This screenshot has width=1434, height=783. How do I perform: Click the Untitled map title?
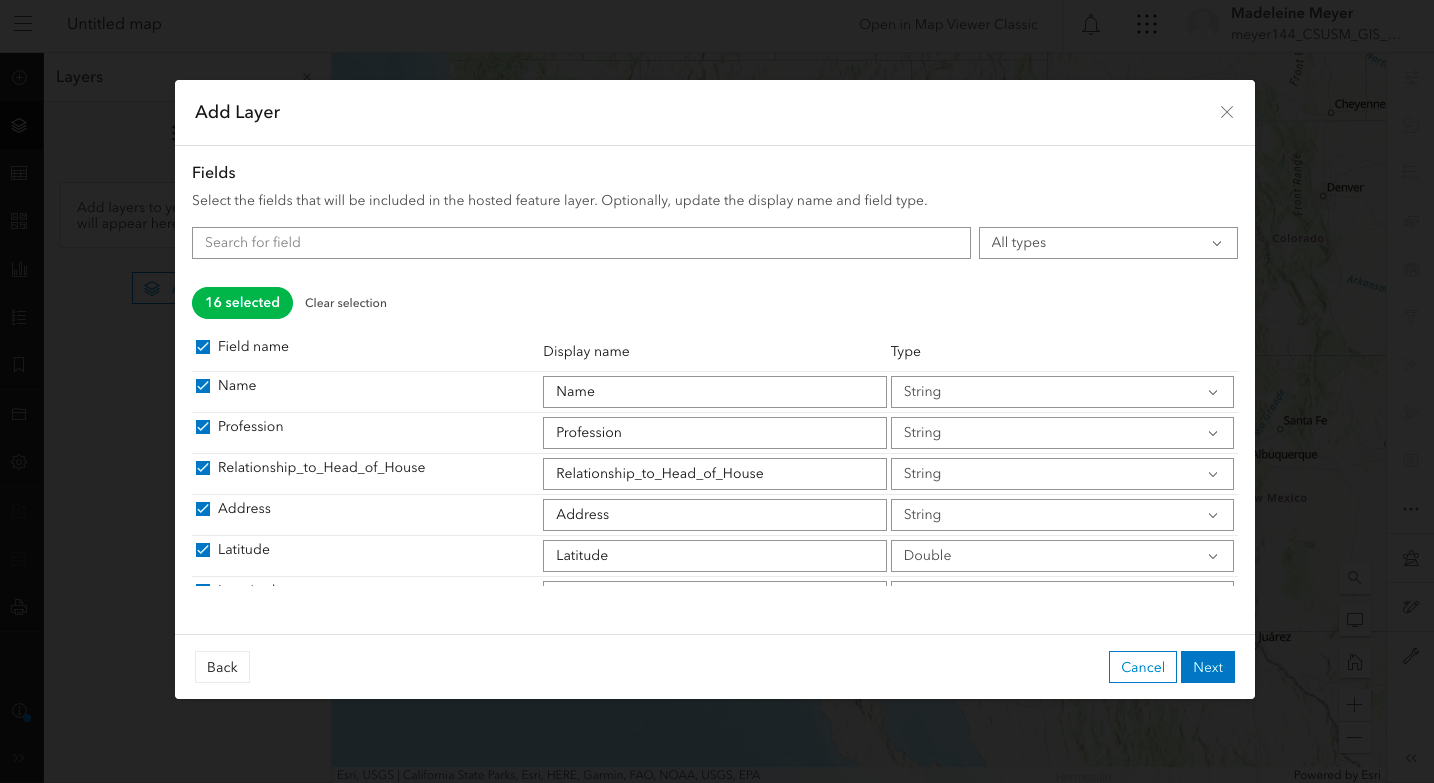(114, 24)
